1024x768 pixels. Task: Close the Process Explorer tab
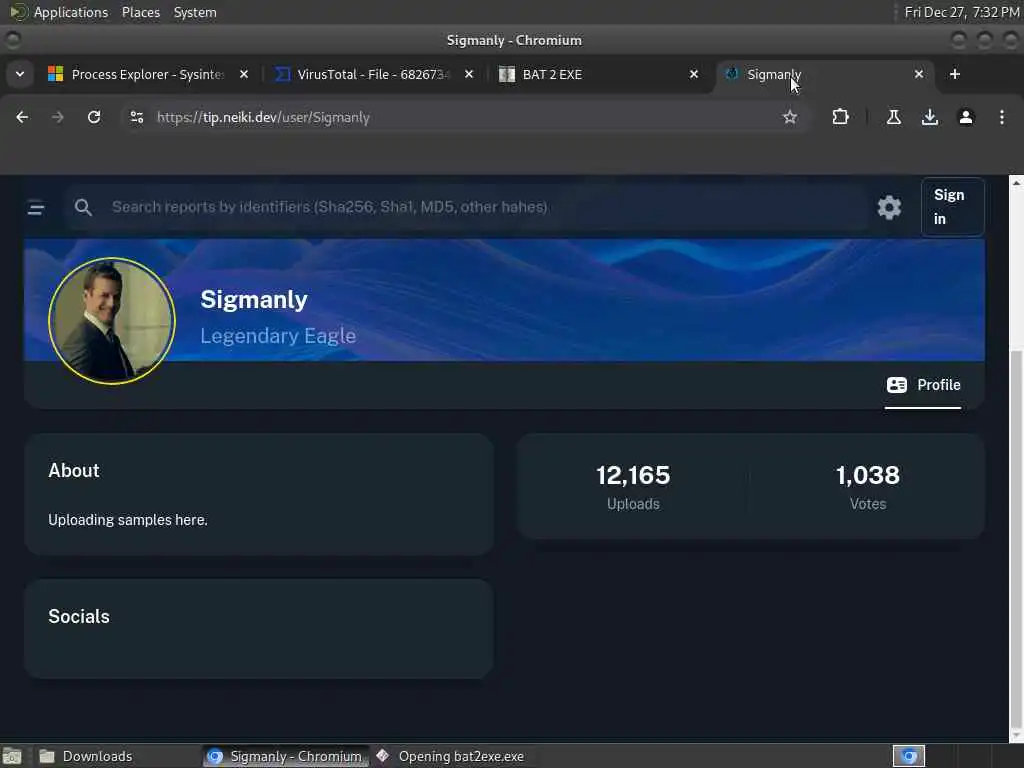pos(244,74)
